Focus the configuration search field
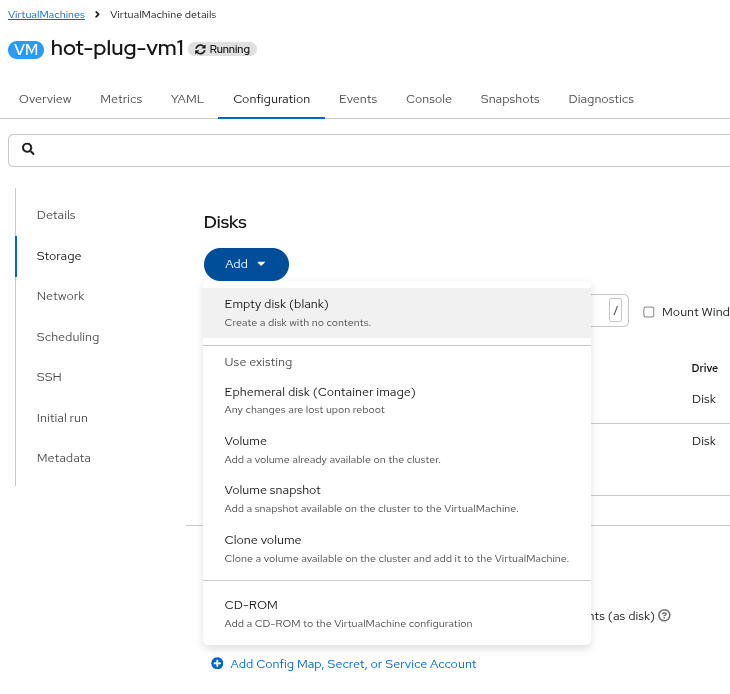 [x=380, y=149]
